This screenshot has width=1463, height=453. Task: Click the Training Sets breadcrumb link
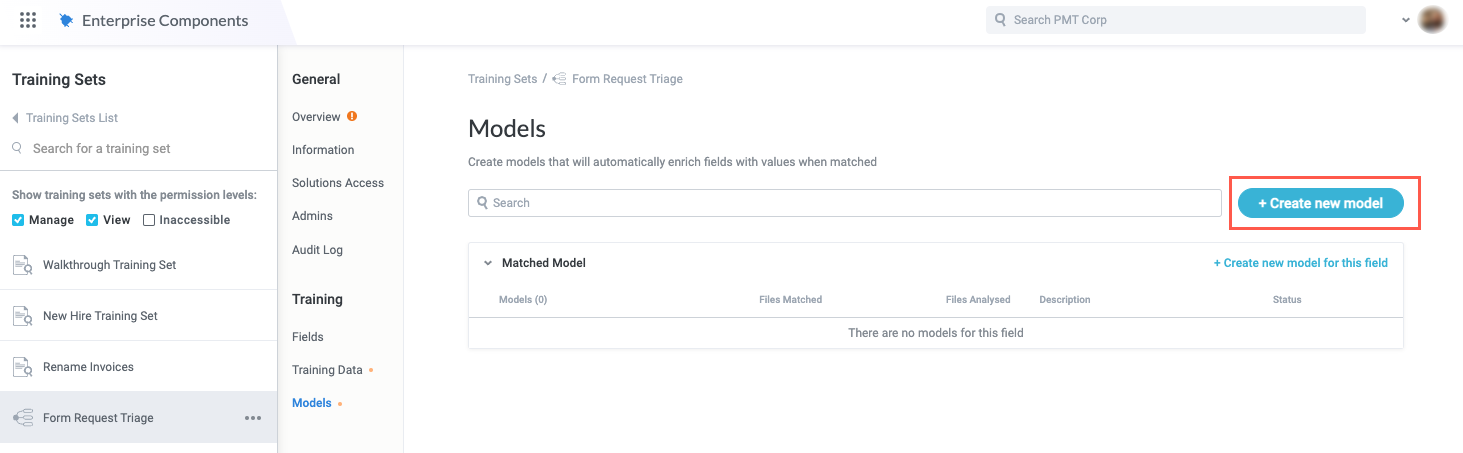coord(502,79)
